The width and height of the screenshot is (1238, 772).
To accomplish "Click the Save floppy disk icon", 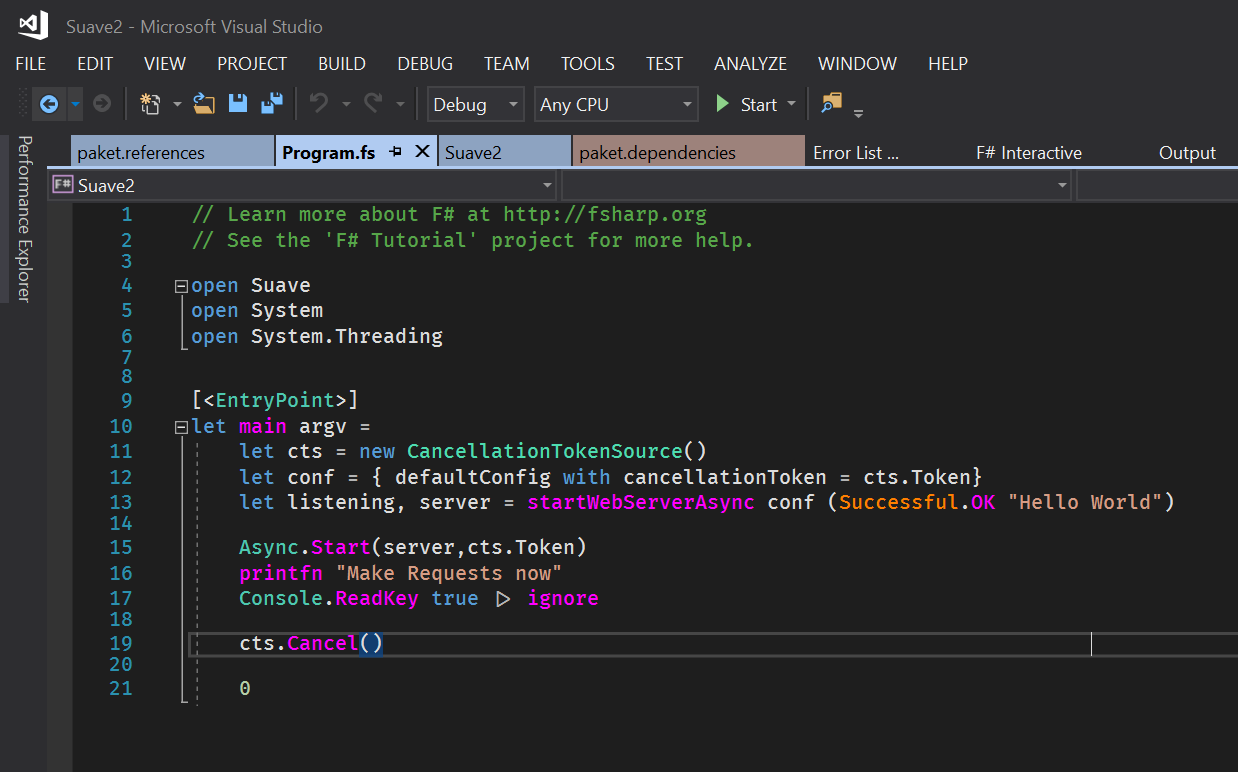I will (238, 104).
